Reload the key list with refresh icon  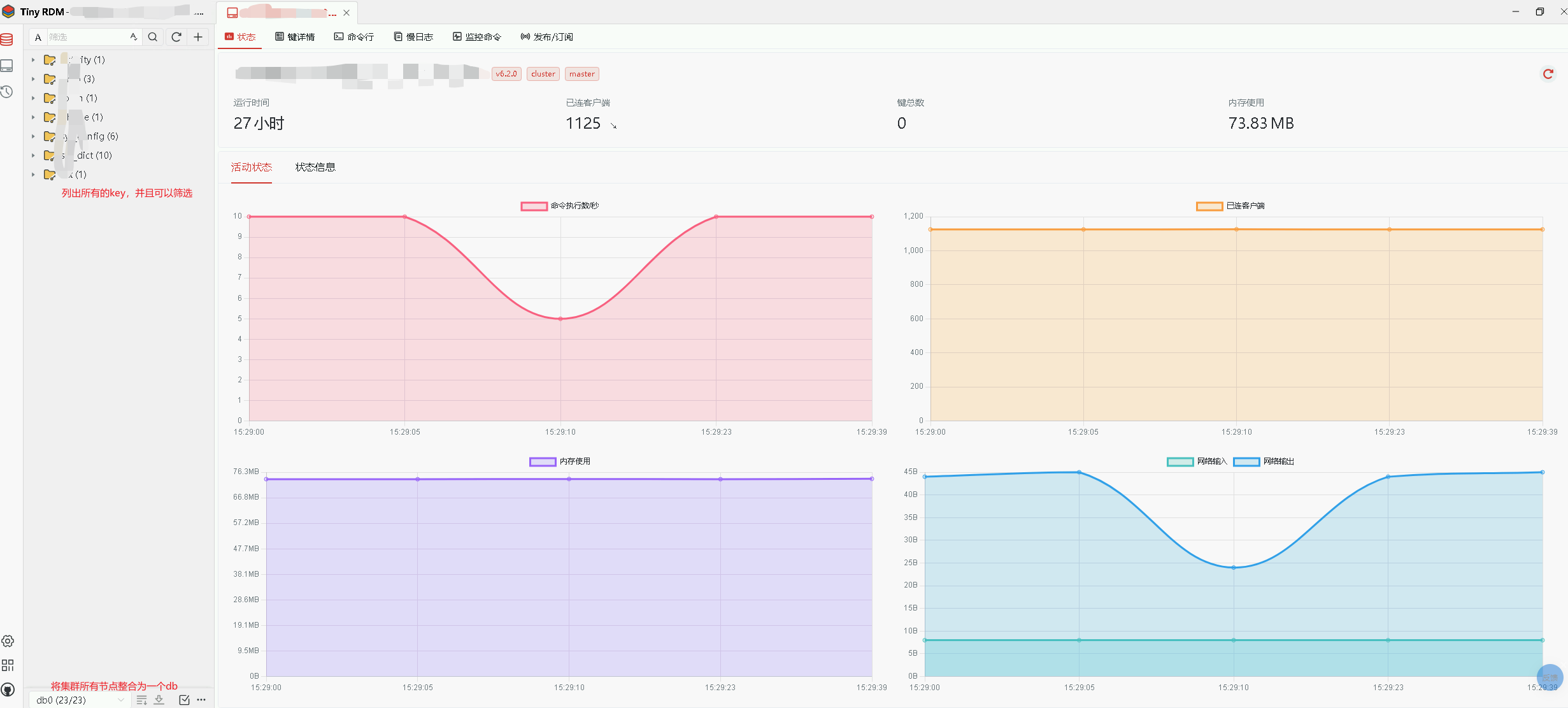pos(176,37)
